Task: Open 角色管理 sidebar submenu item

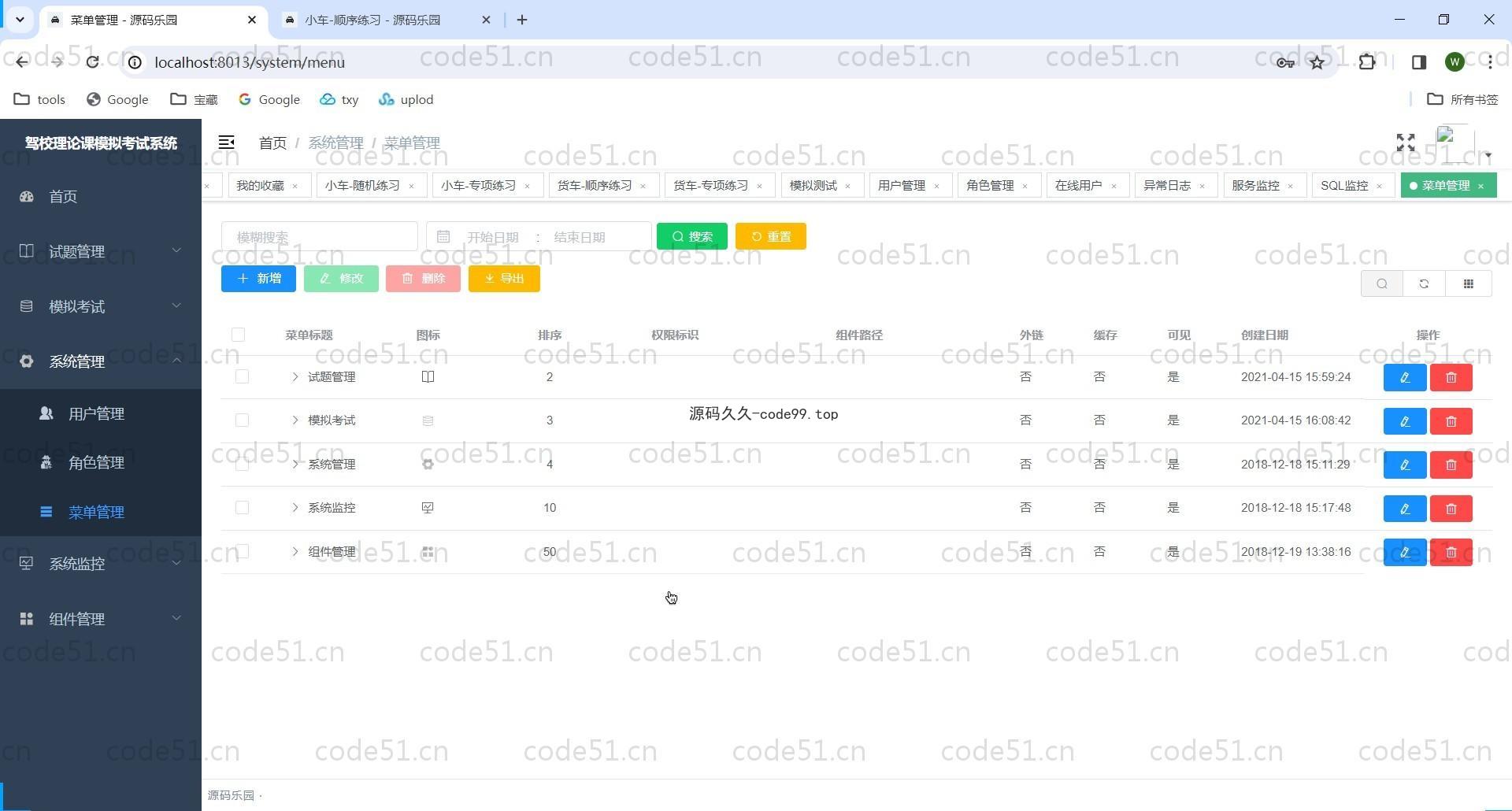Action: click(101, 462)
